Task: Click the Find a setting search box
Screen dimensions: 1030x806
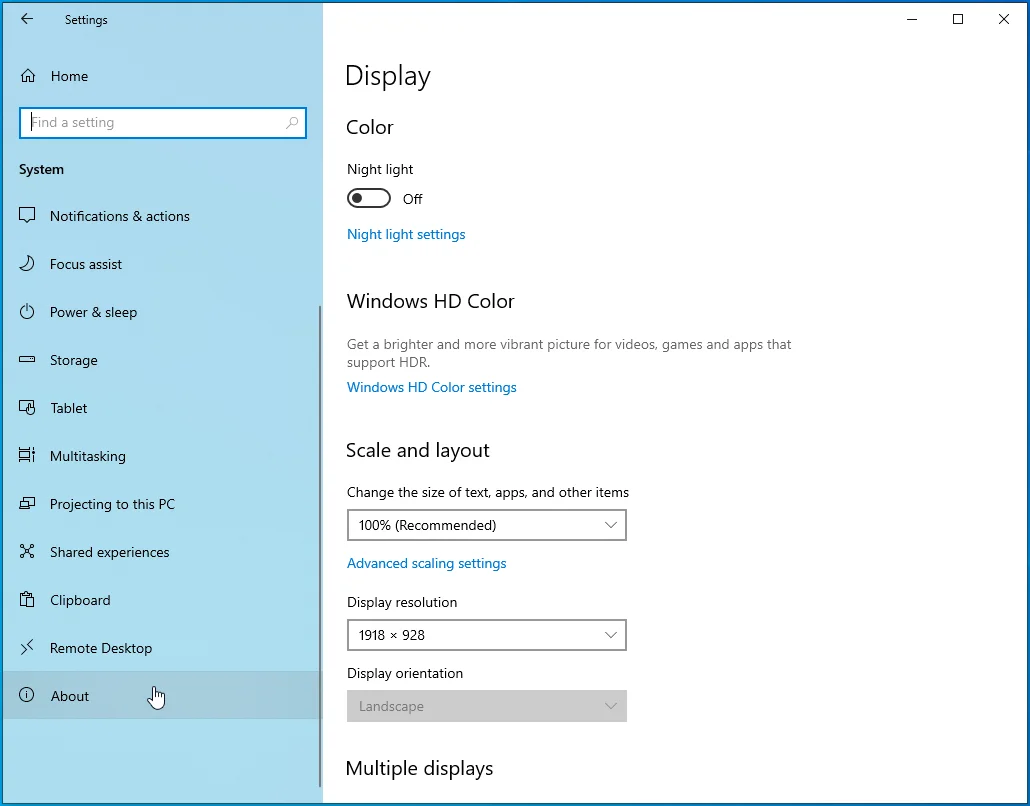Action: click(x=163, y=123)
